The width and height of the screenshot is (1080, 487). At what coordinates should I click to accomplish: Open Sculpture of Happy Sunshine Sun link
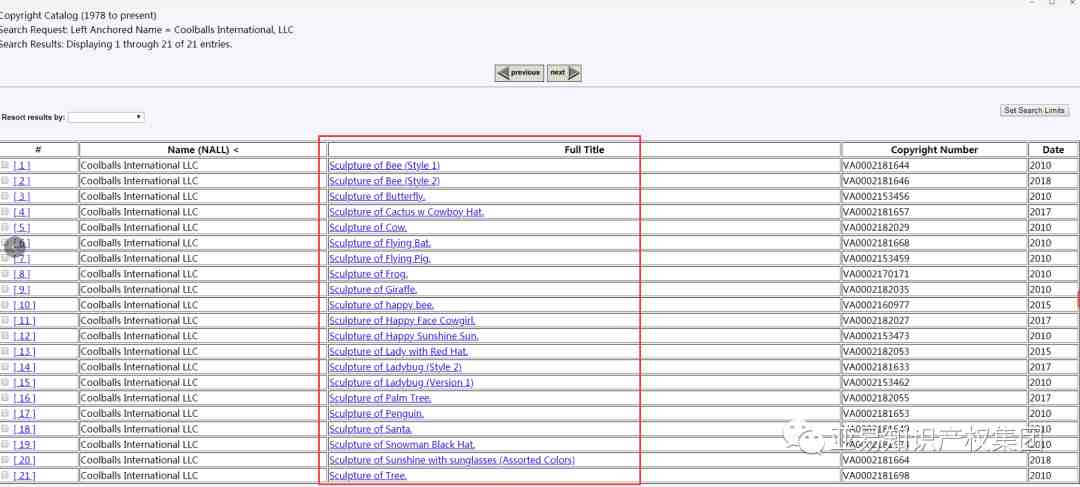[404, 336]
